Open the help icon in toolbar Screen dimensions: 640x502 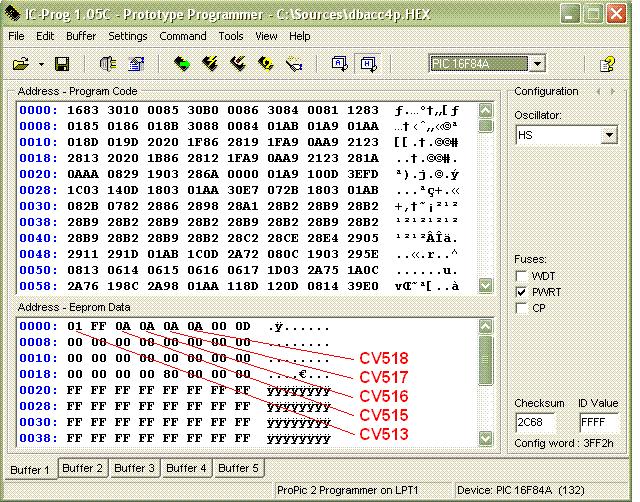pos(607,64)
